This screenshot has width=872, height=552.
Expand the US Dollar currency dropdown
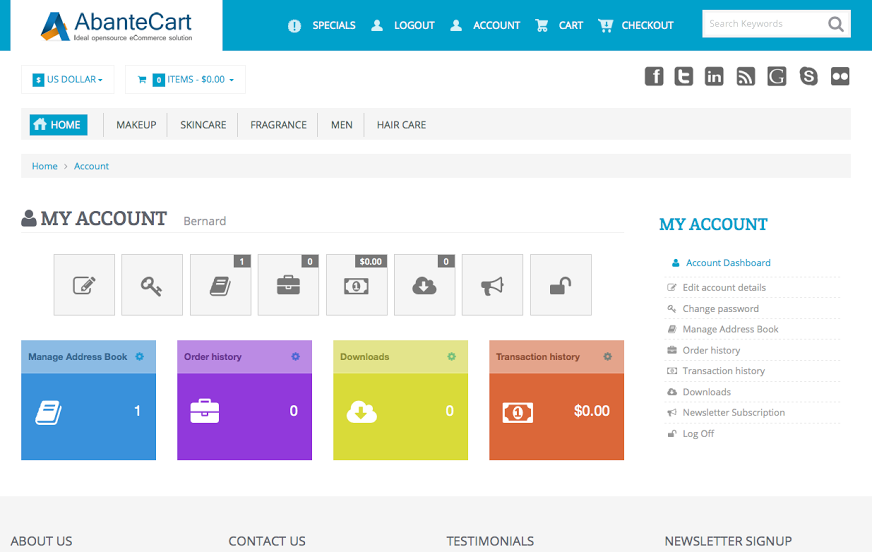point(67,79)
